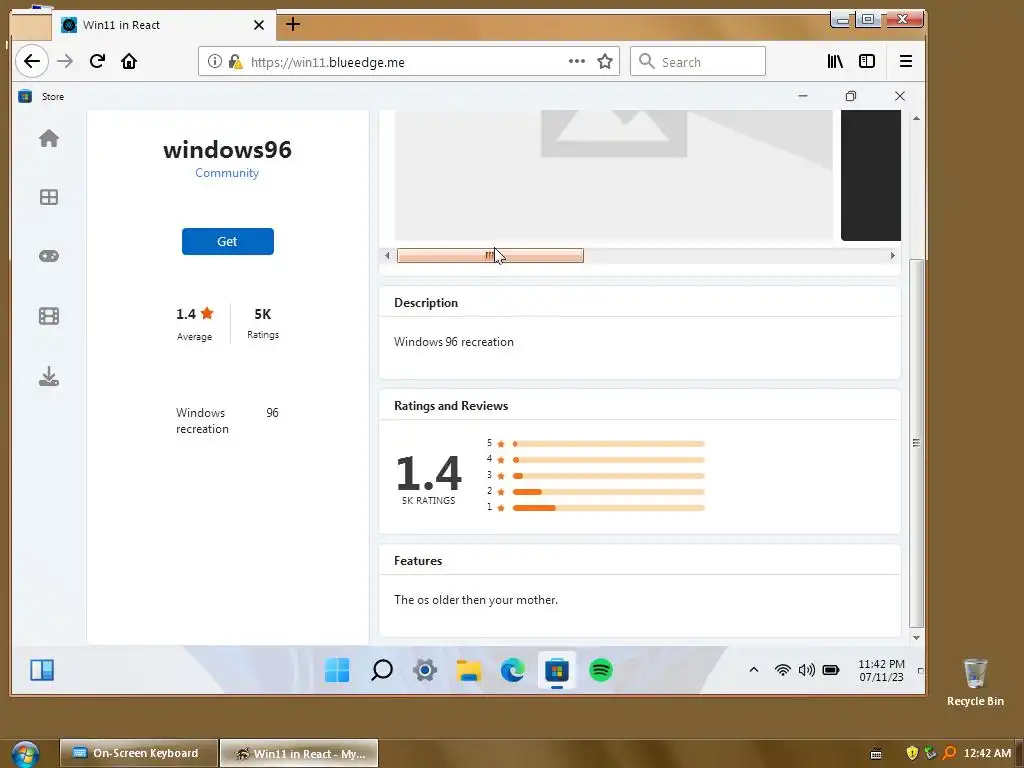Screen dimensions: 1024x768
Task: Go back in the Firefox browser
Action: [31, 61]
